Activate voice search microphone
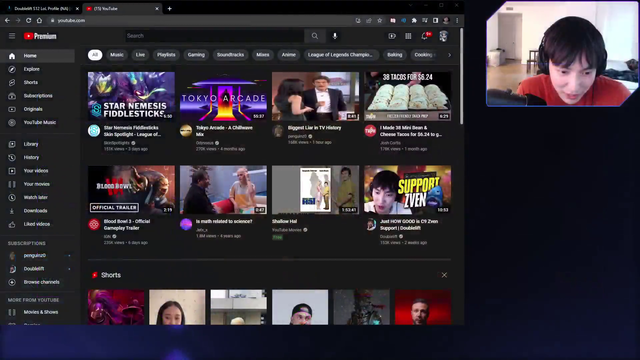 (x=335, y=36)
